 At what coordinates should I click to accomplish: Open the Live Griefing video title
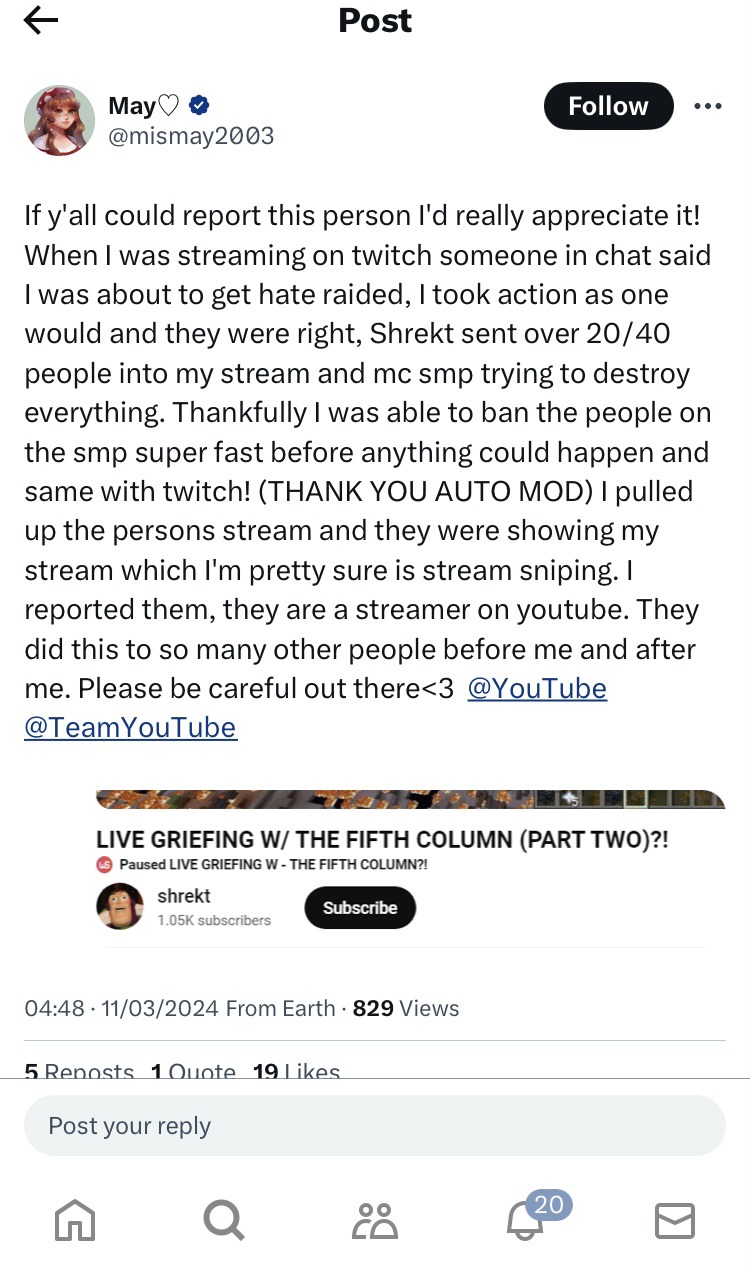click(382, 840)
